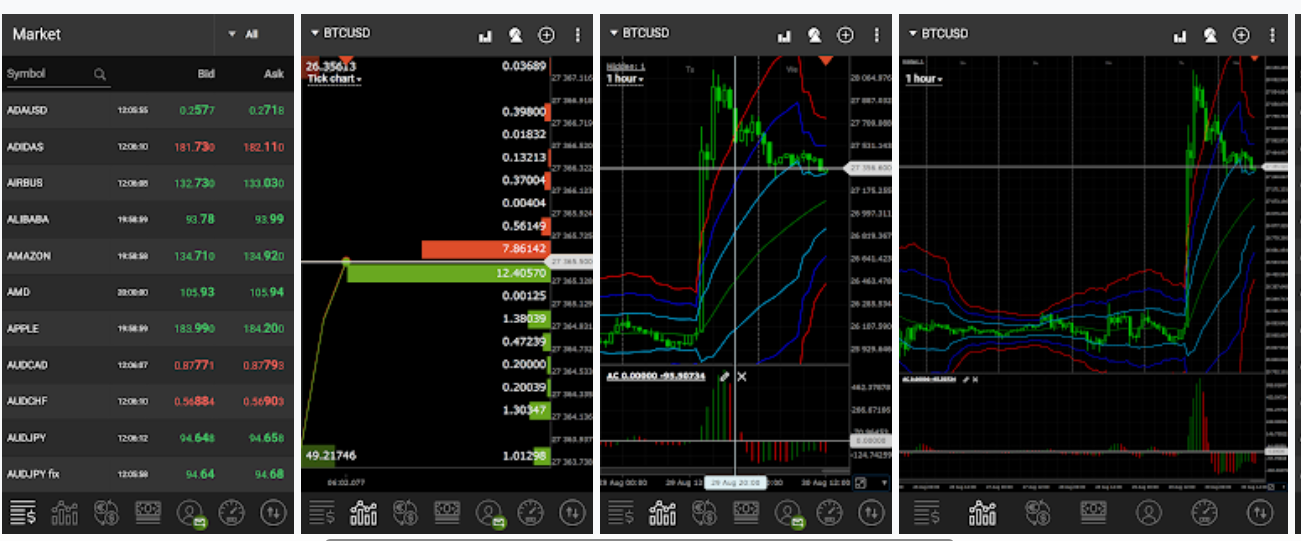This screenshot has height=541, width=1301.
Task: Open speedometer icon on crosshair chart screen
Action: coord(829,514)
